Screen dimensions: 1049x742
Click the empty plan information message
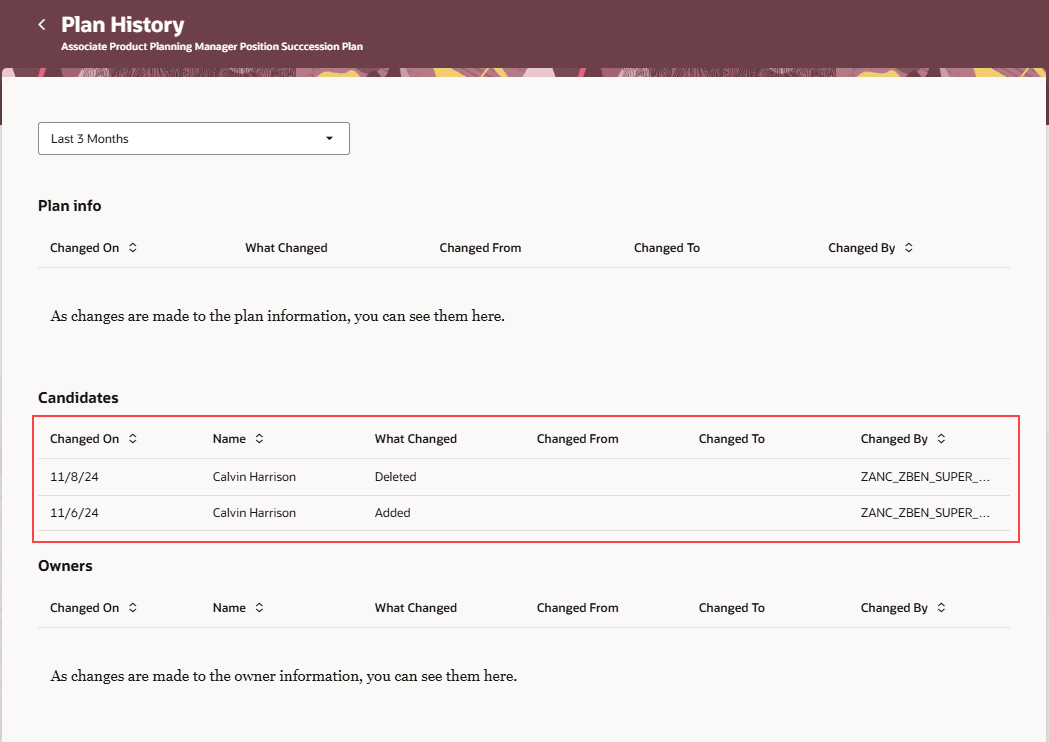pyautogui.click(x=278, y=316)
